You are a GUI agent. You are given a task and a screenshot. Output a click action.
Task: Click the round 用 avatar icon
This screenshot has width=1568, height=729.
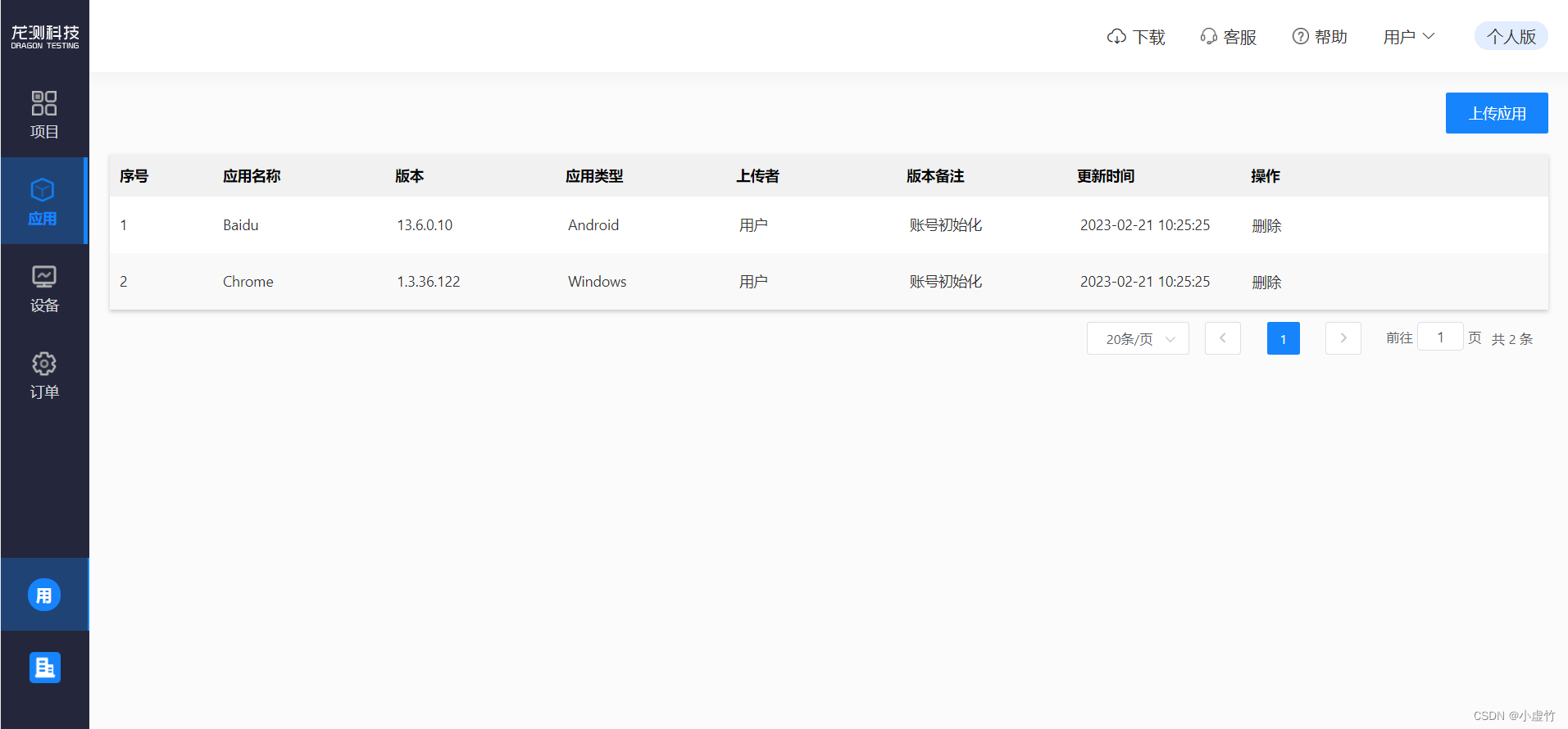44,595
